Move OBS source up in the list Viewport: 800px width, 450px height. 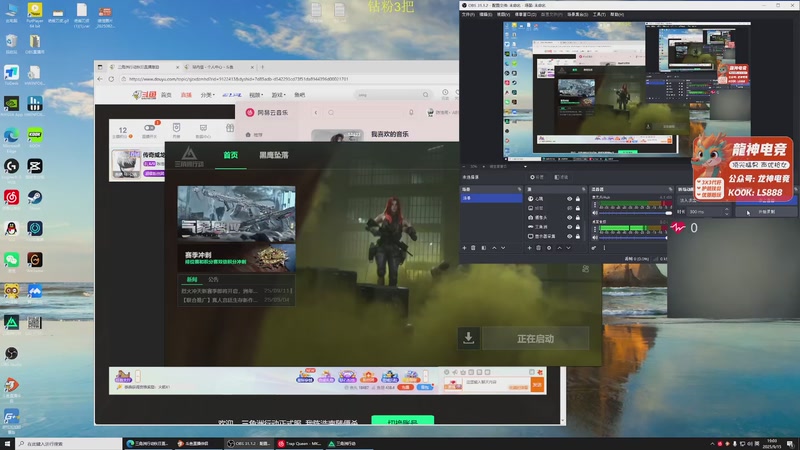(559, 248)
